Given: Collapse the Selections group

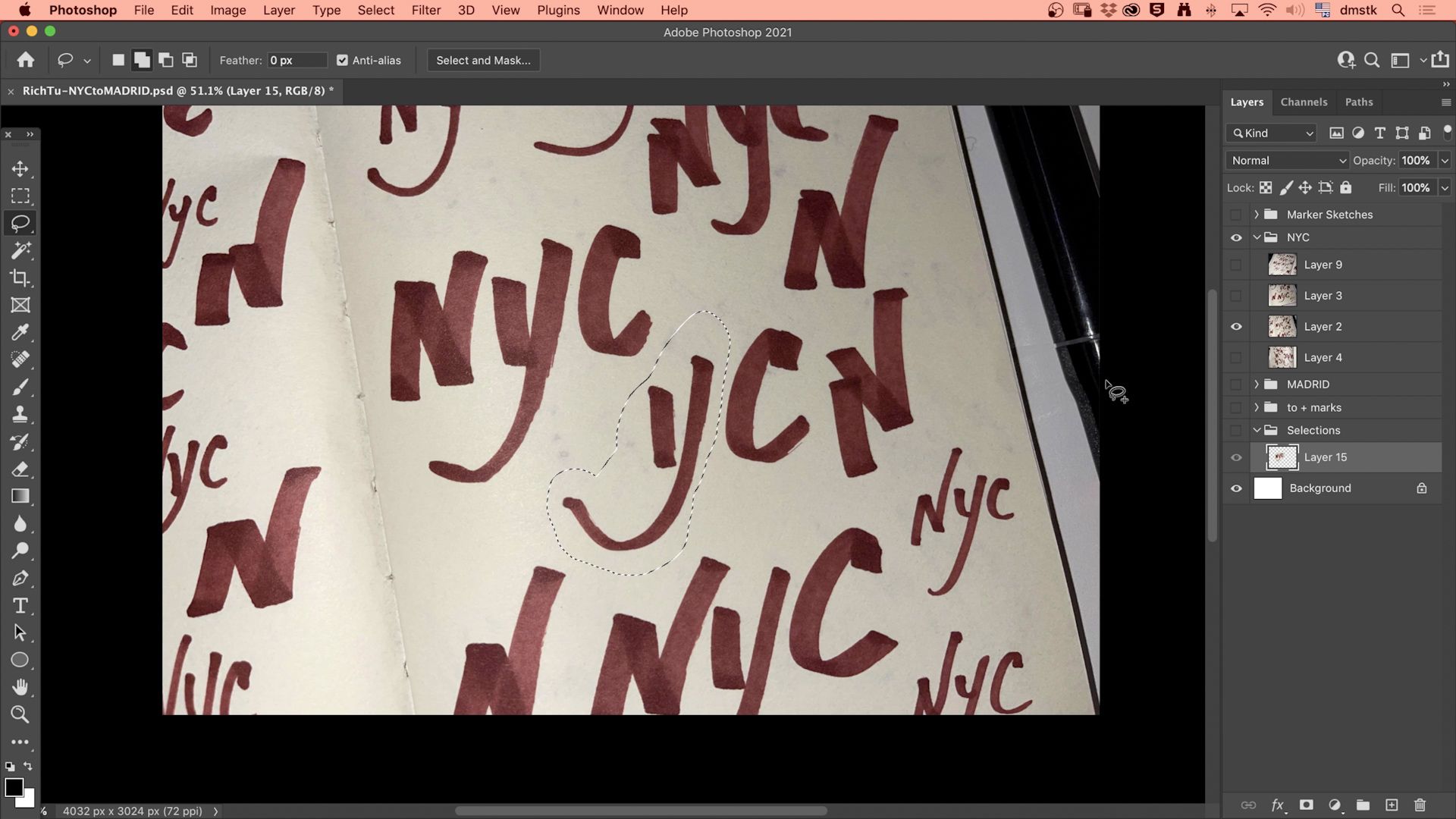Looking at the screenshot, I should (1257, 430).
